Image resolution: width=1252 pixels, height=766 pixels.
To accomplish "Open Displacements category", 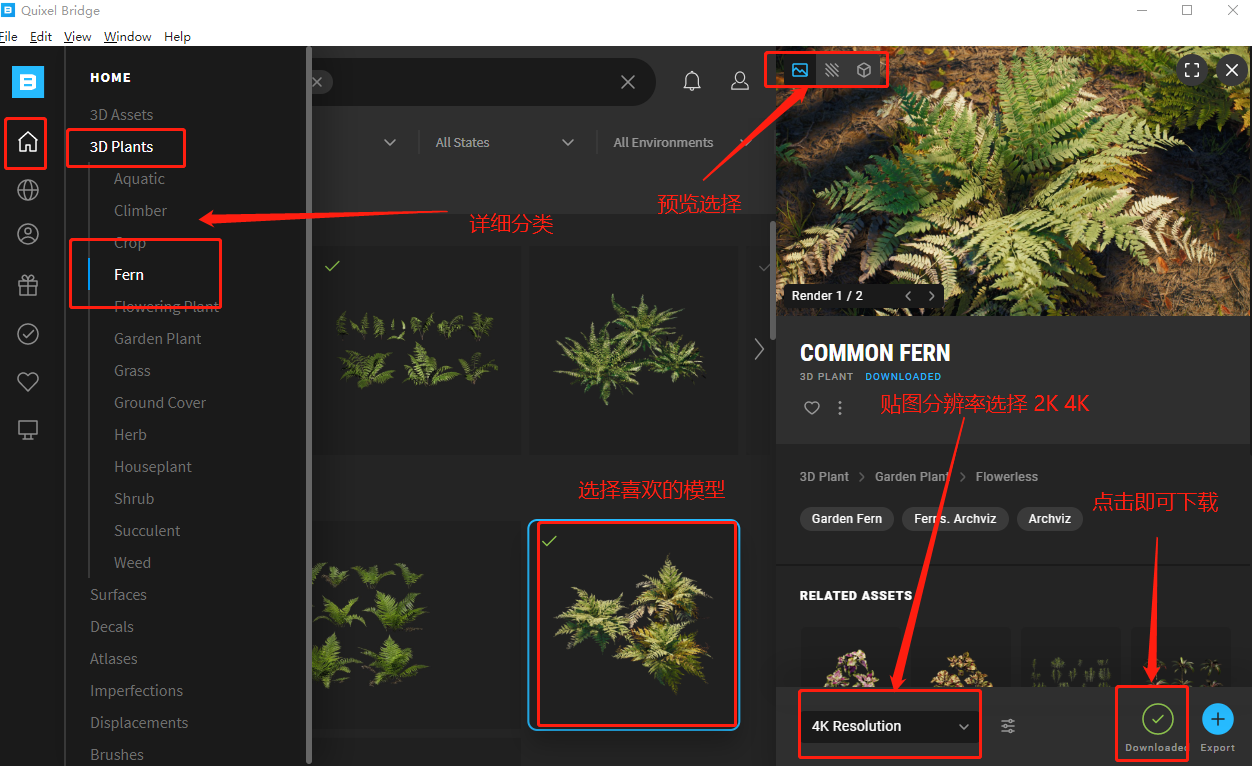I will tap(139, 723).
